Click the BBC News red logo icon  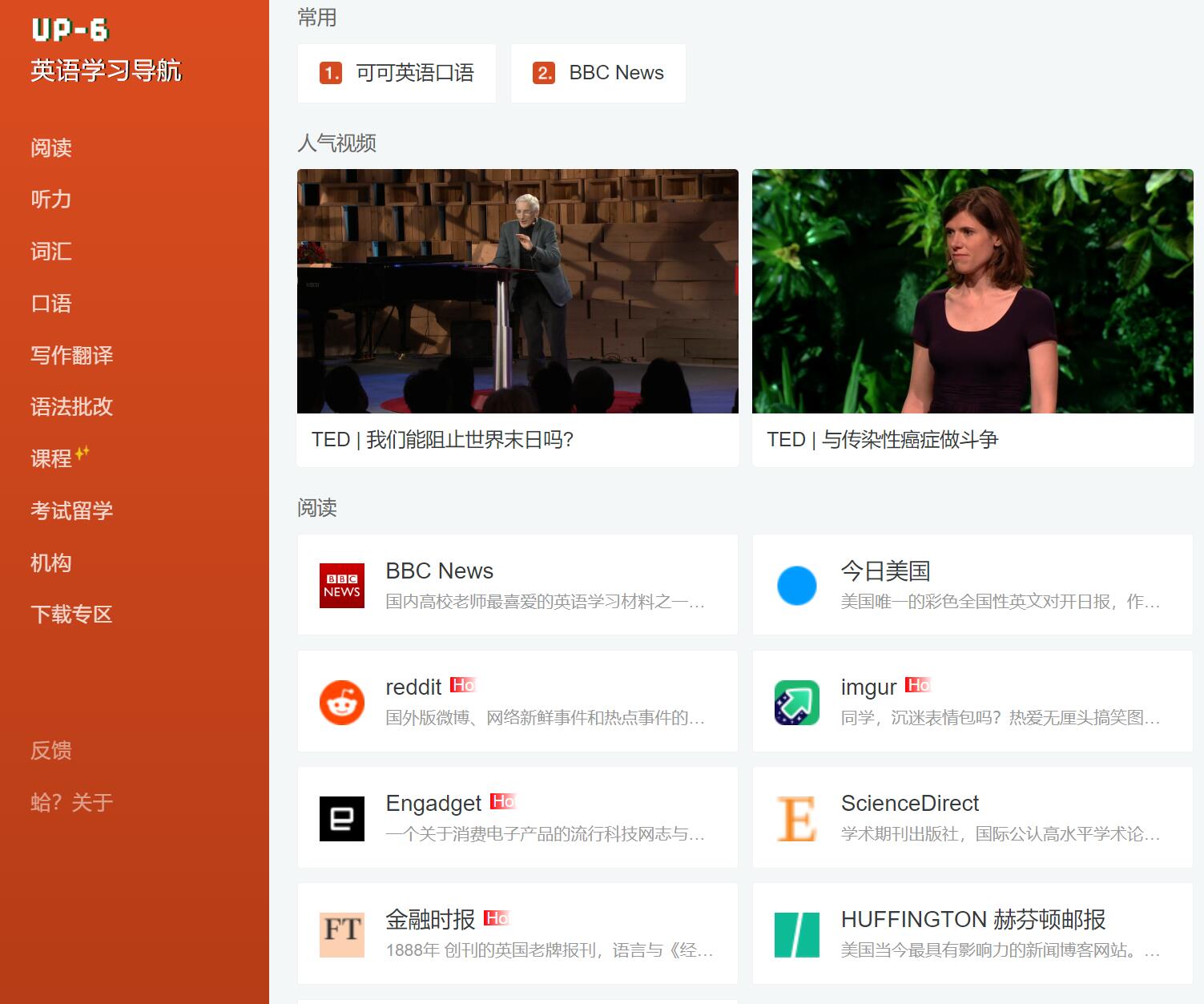[x=342, y=586]
